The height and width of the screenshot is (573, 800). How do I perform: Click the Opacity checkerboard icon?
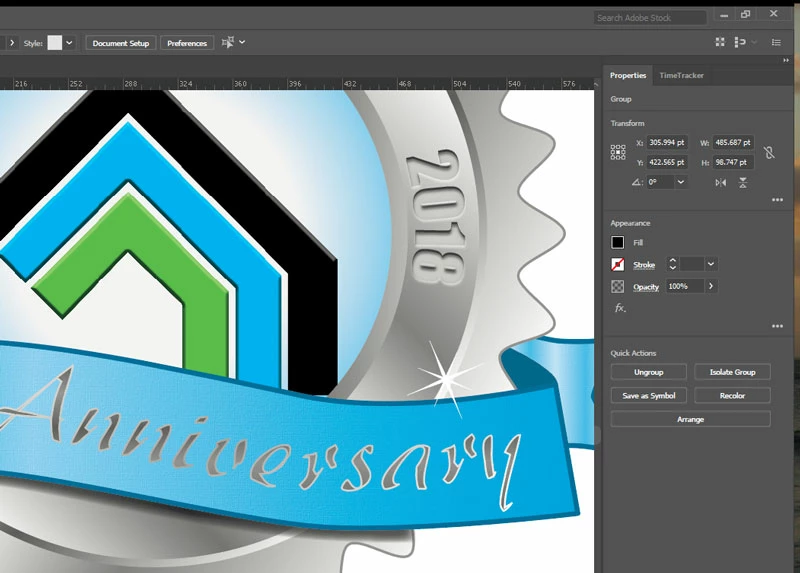(x=617, y=287)
